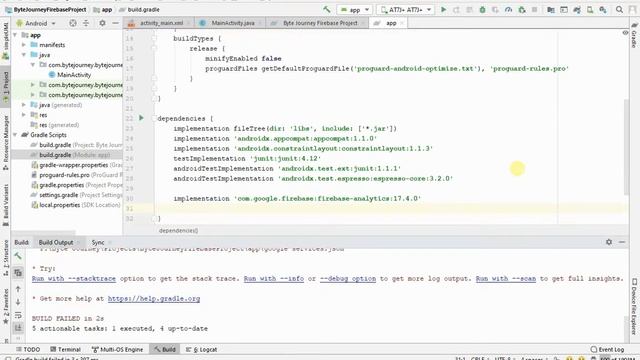Image resolution: width=640 pixels, height=360 pixels.
Task: Click the hammer icon in Build panel sidebar
Action: click(18, 256)
